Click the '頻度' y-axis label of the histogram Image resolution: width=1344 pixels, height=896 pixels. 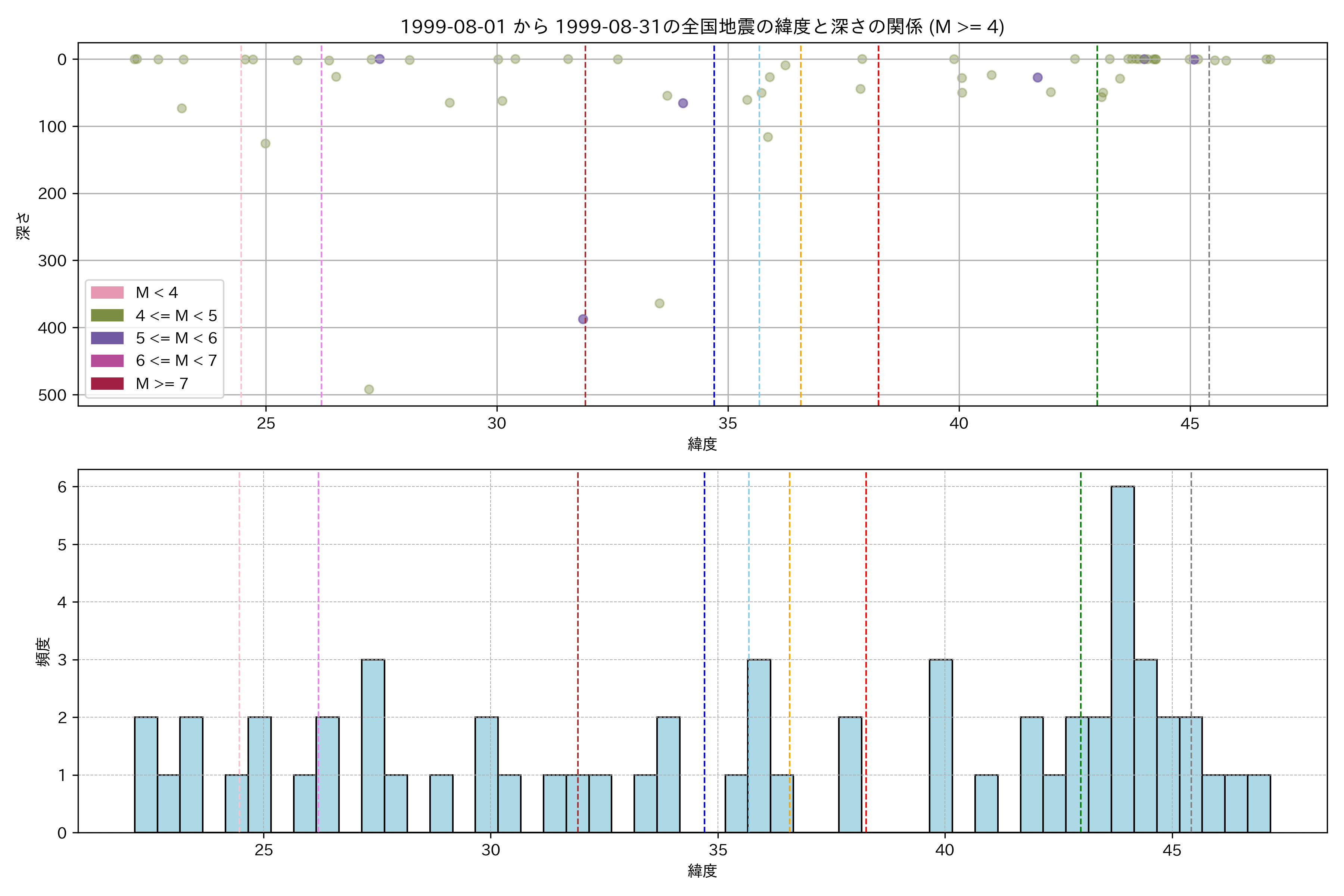[43, 651]
